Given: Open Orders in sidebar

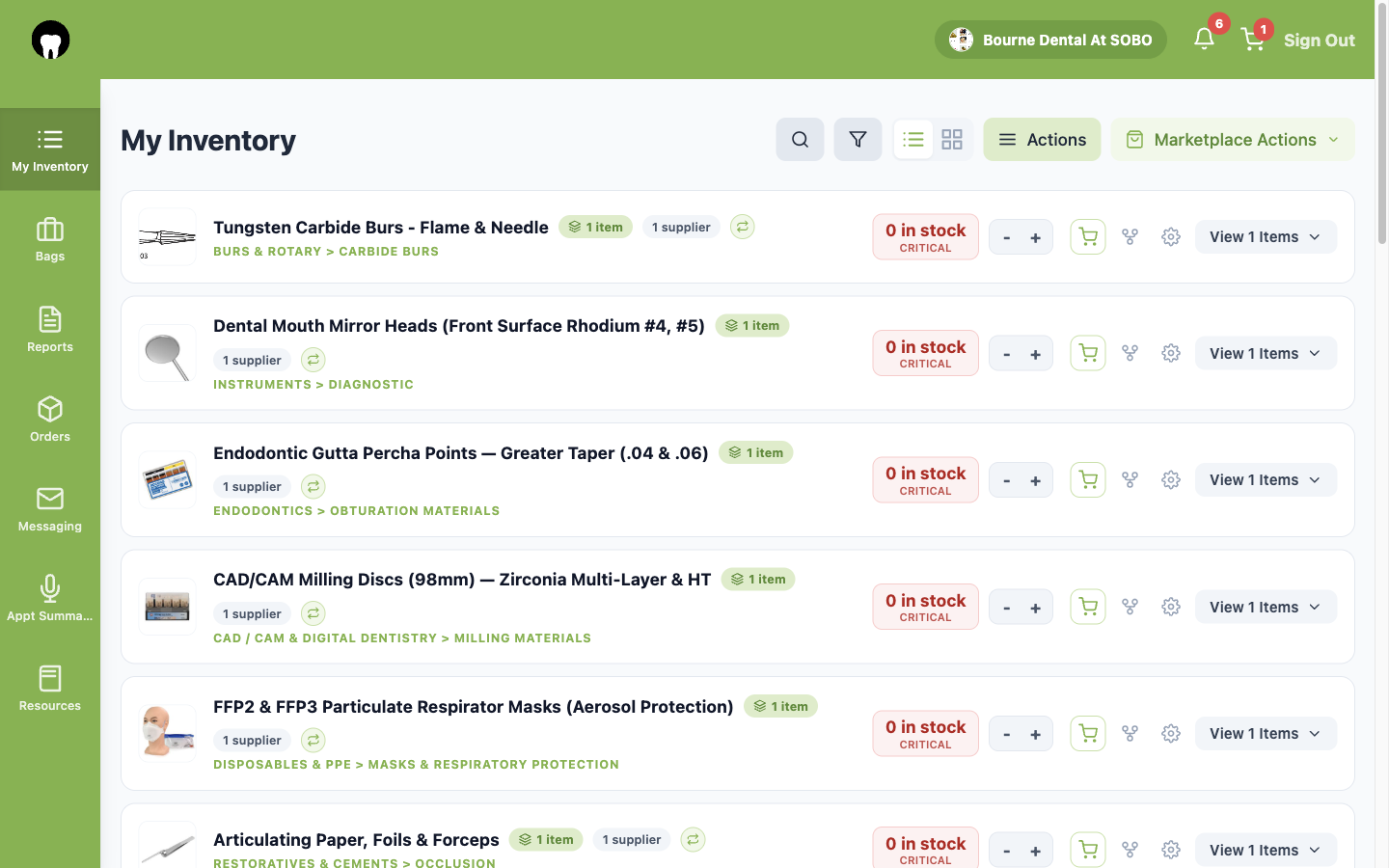Looking at the screenshot, I should [x=50, y=420].
